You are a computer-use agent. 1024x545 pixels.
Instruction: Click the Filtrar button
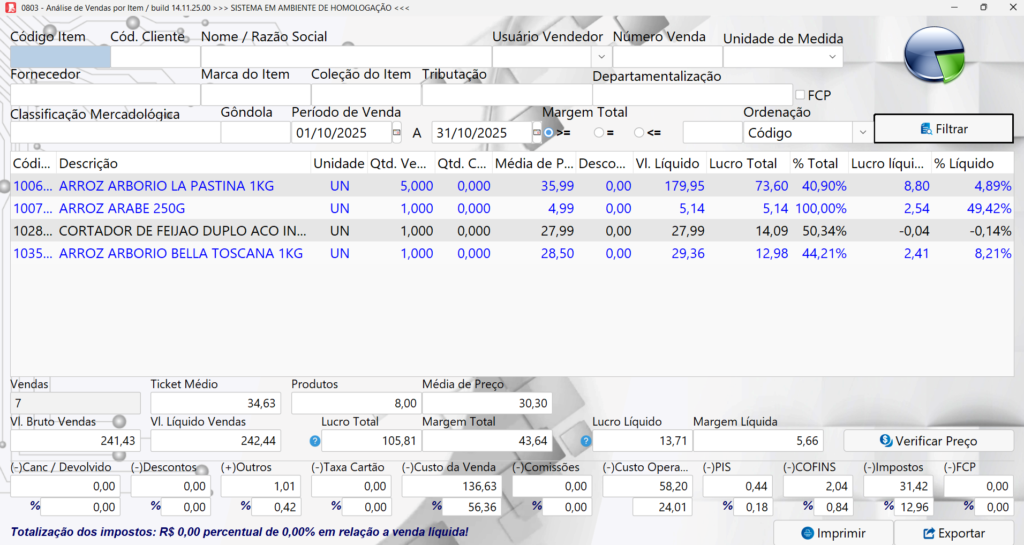tap(943, 129)
